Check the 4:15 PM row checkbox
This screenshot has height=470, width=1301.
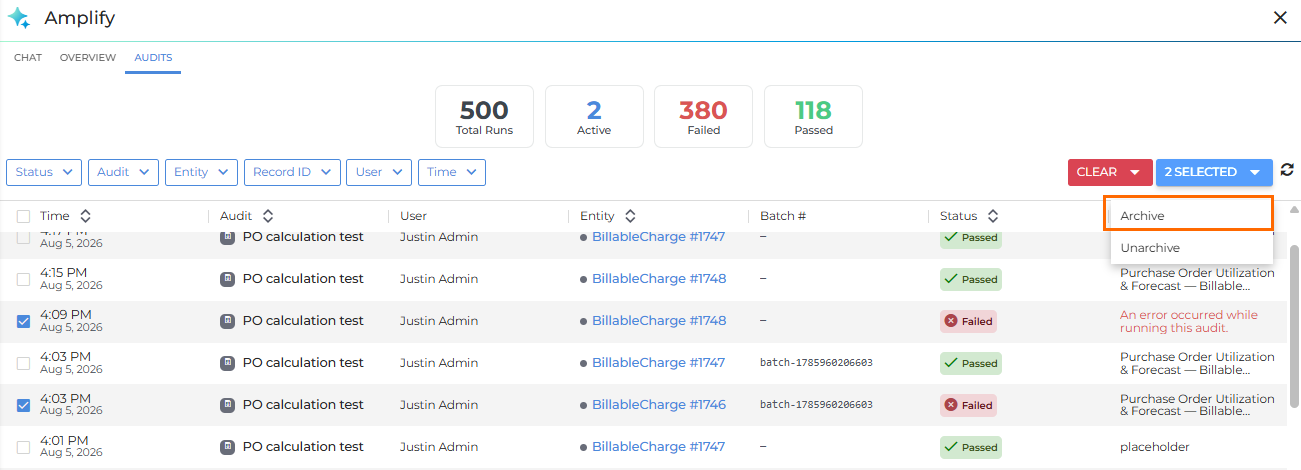[23, 279]
